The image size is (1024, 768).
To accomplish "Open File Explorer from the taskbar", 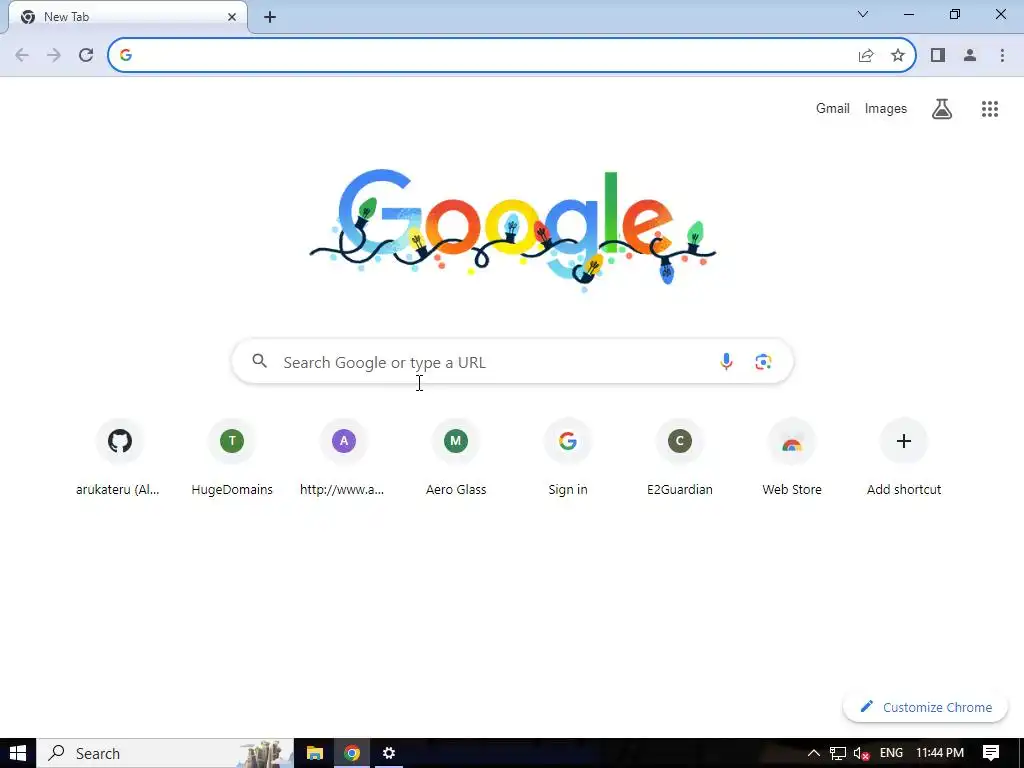I will 315,753.
